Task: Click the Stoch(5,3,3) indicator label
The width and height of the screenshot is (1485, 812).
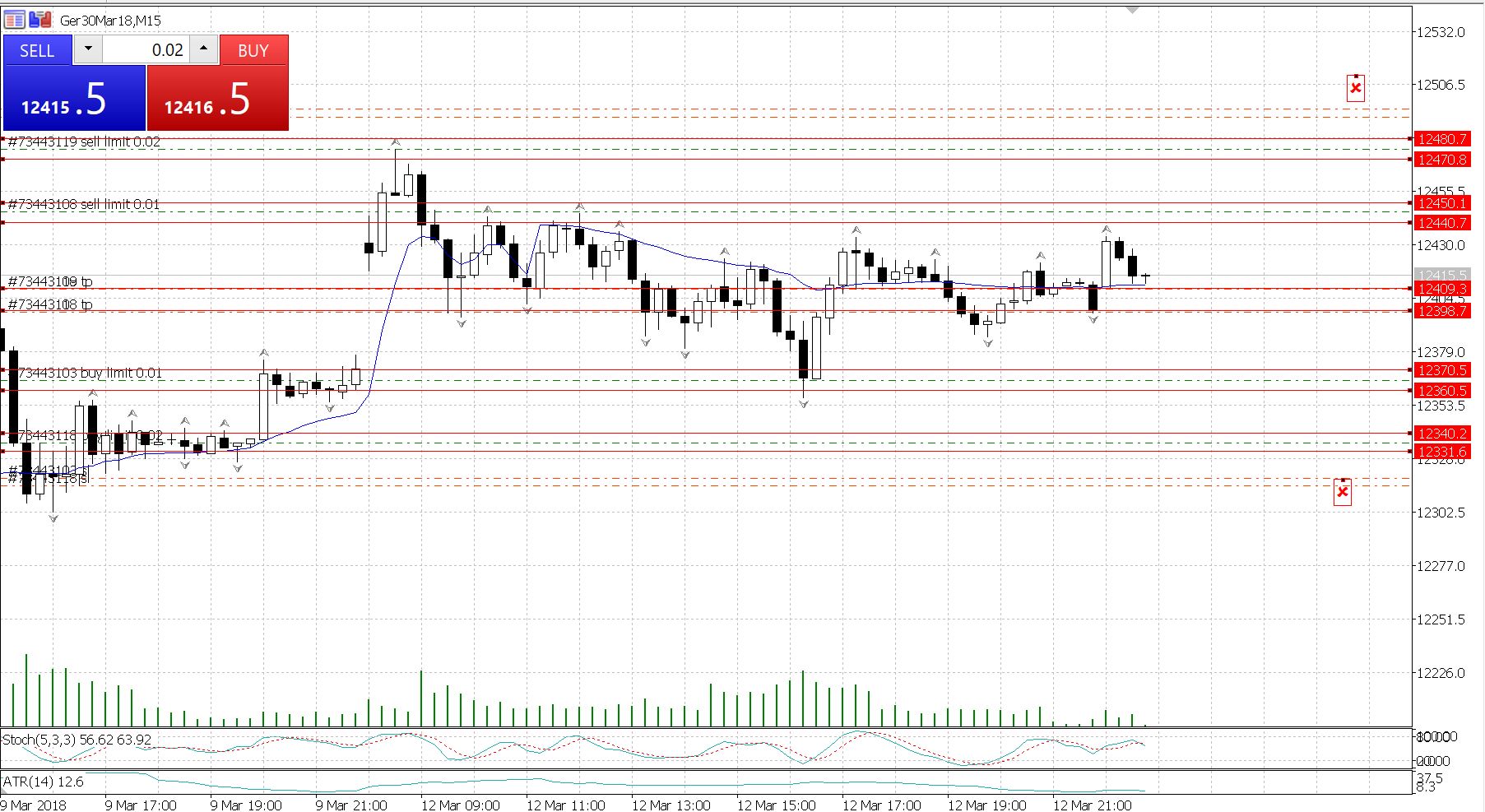Action: coord(77,740)
